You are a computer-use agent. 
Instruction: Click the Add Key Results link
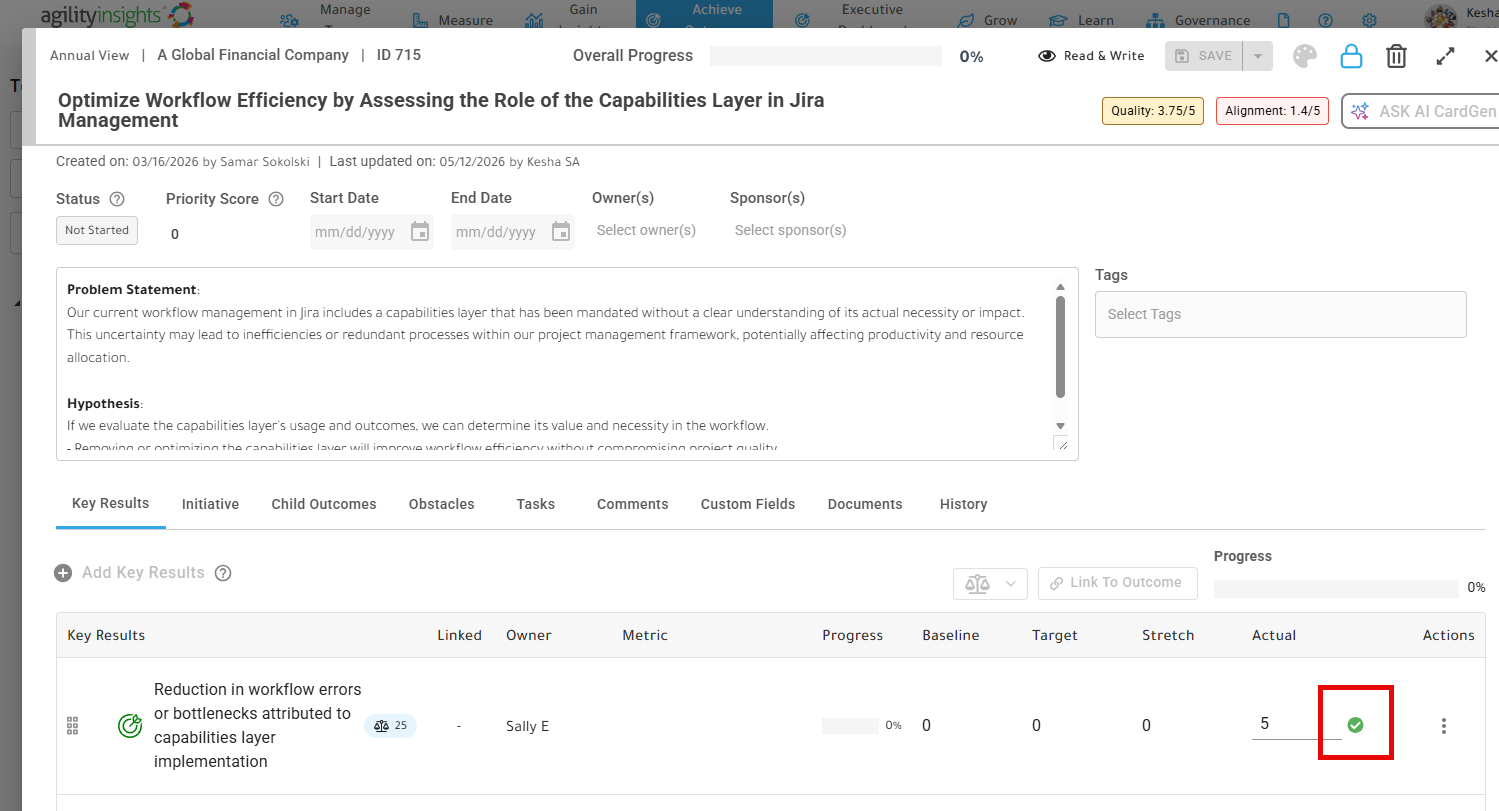pos(143,573)
